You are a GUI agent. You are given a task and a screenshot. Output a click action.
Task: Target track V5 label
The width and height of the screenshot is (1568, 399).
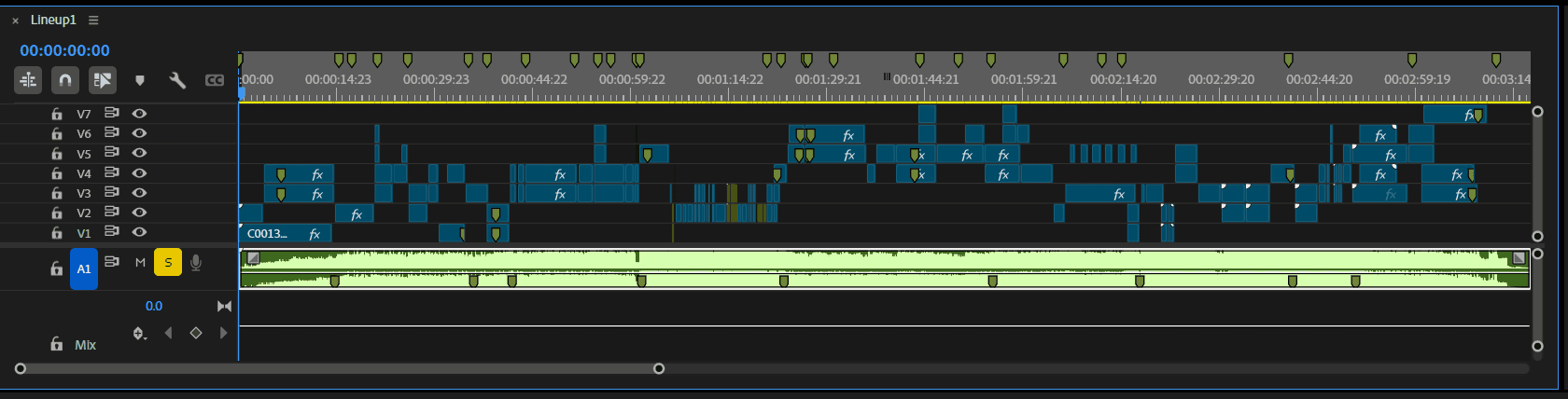tap(84, 154)
